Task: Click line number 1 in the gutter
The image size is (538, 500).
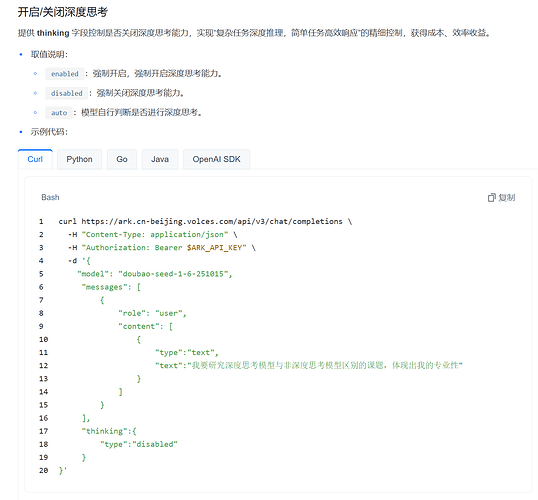Action: [41, 221]
